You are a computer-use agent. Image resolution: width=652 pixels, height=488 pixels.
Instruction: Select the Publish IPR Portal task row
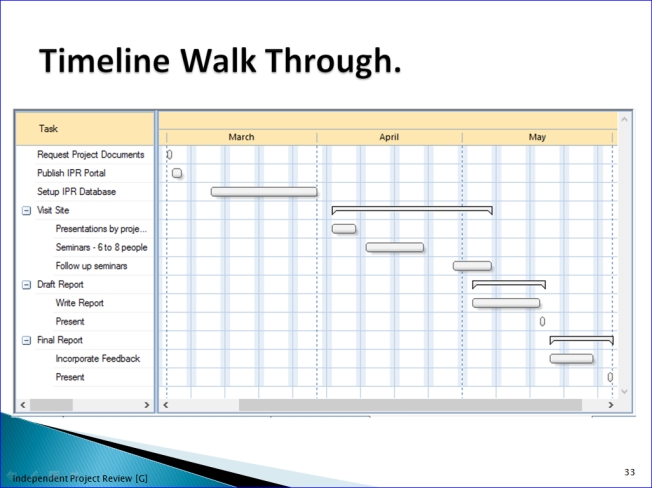(71, 173)
